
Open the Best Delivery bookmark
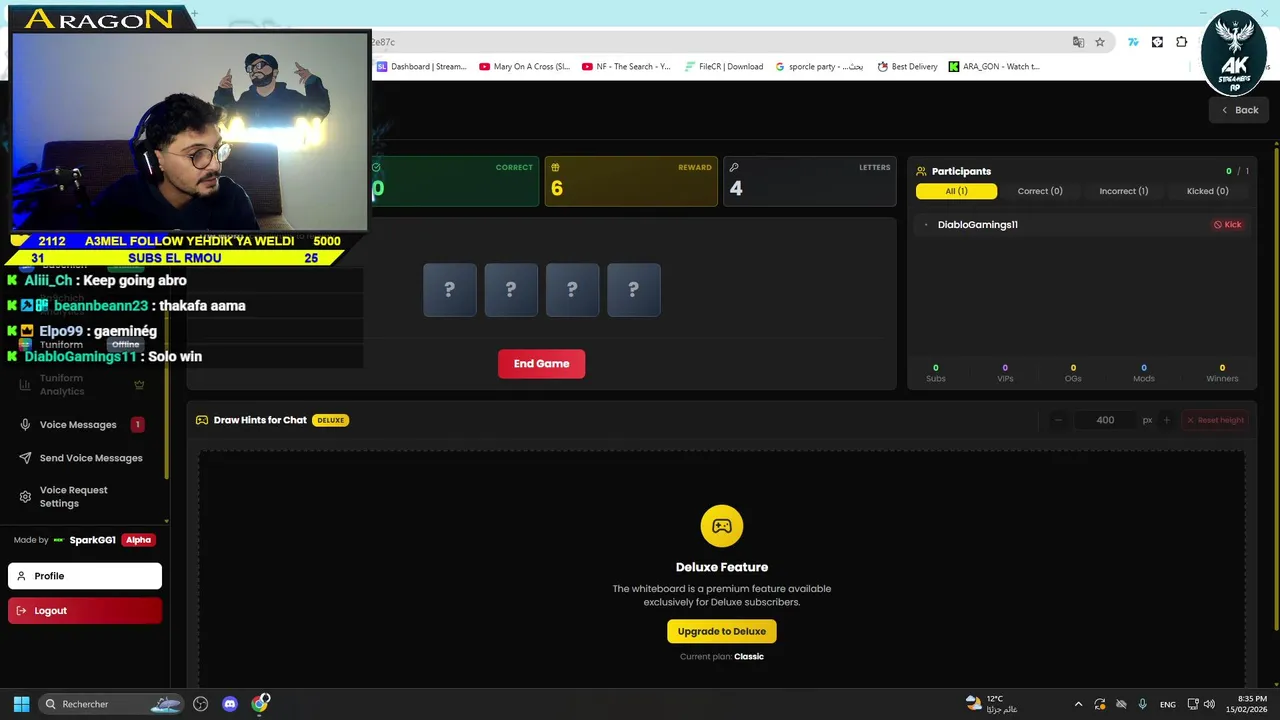(x=907, y=67)
